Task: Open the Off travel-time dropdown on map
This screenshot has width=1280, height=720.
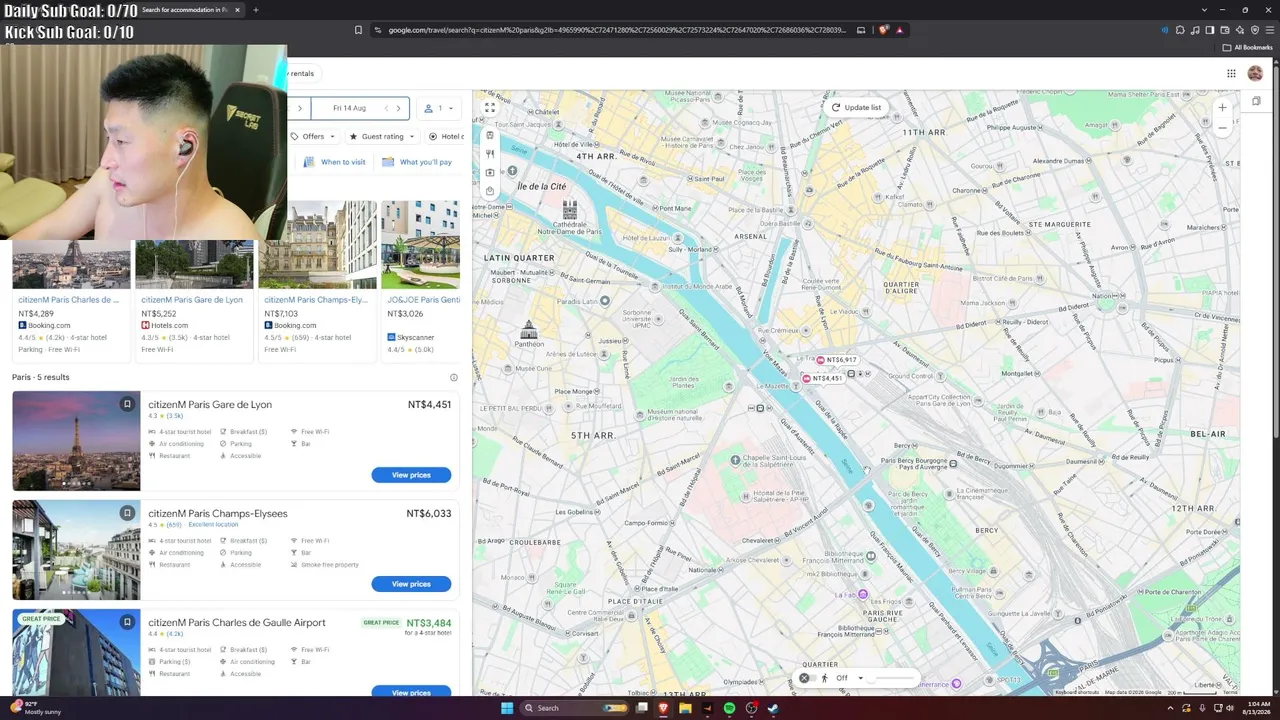Action: tap(848, 678)
